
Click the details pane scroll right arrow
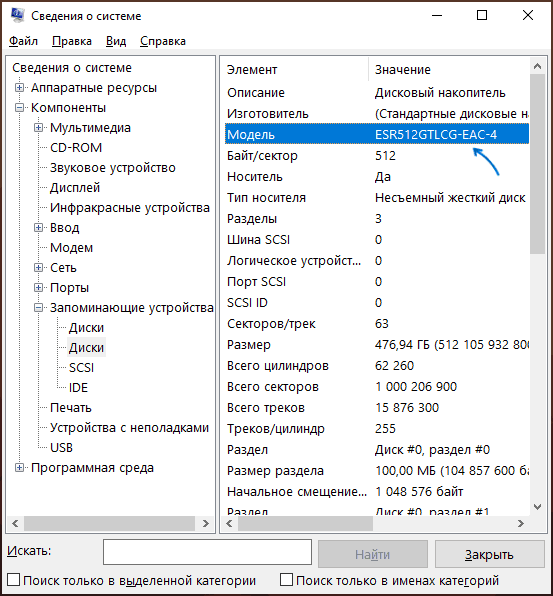coord(521,523)
